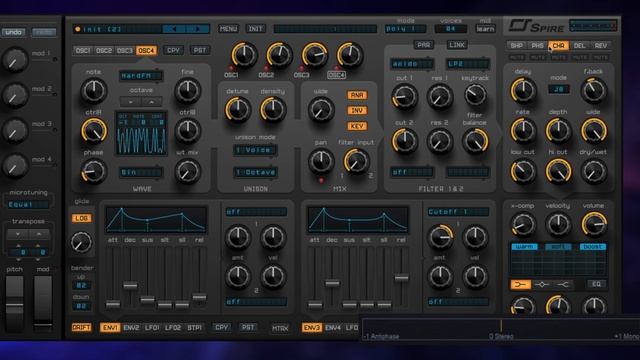
Task: Click the waveform display in WAVE section
Action: pyautogui.click(x=141, y=133)
